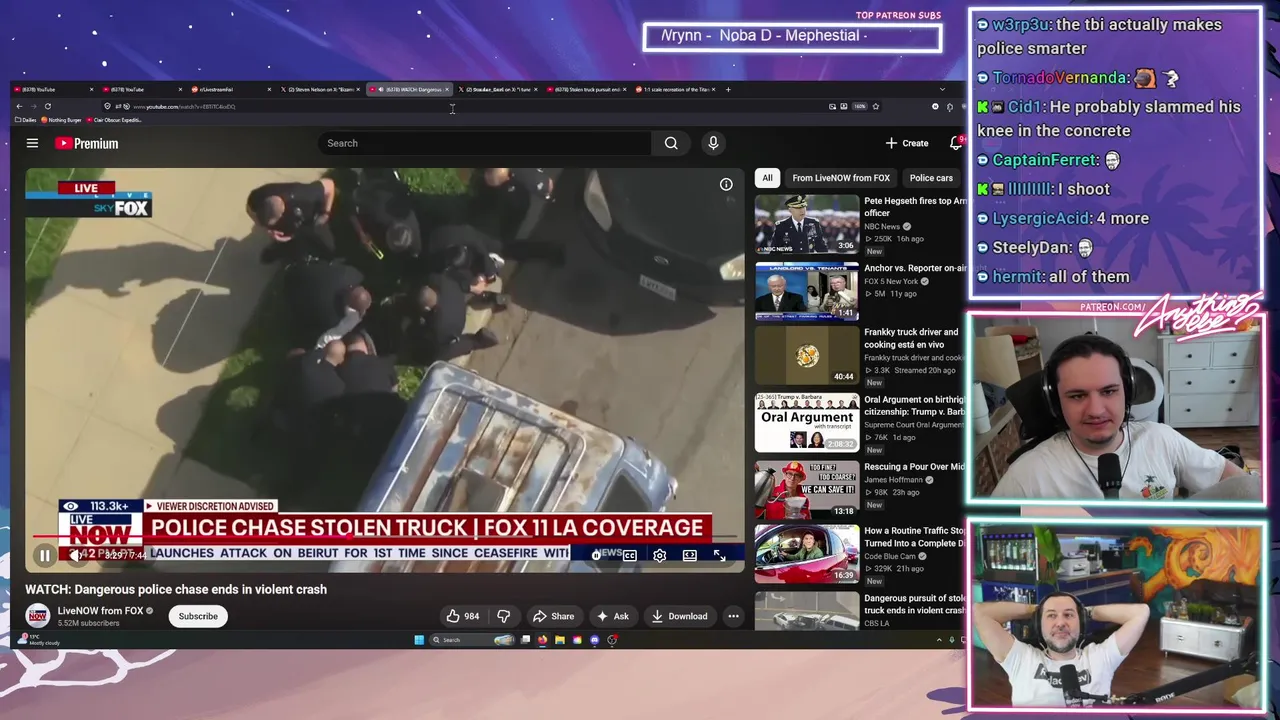The width and height of the screenshot is (1280, 720).
Task: Open the Dangerous pursuit of stolen truck title
Action: coord(915,604)
